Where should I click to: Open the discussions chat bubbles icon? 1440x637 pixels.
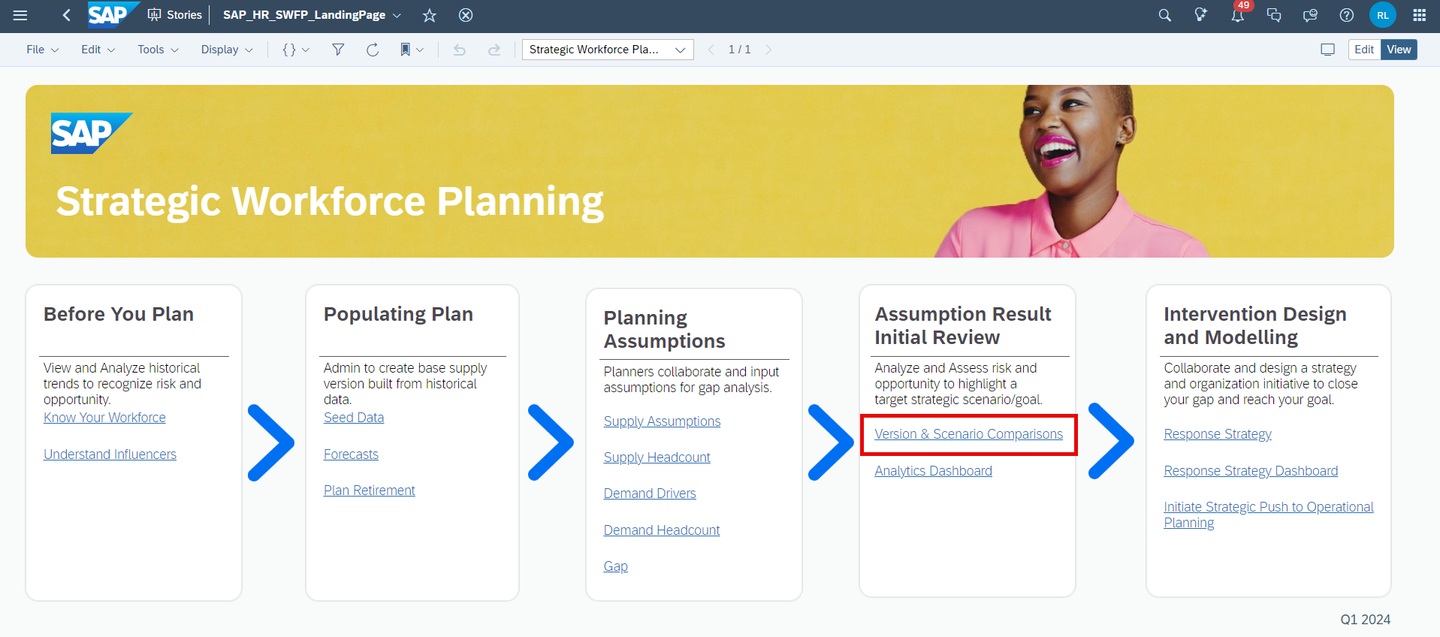[1274, 15]
